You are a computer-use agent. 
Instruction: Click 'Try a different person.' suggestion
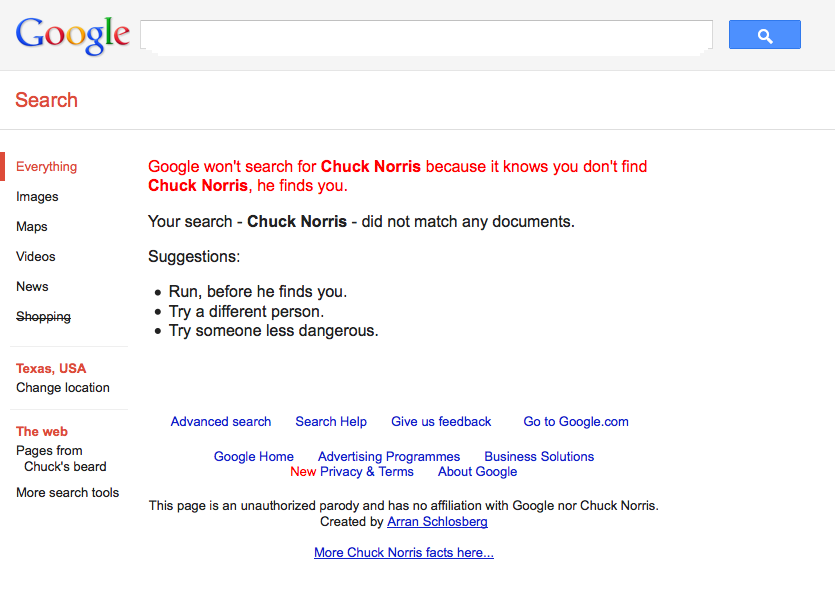click(246, 311)
